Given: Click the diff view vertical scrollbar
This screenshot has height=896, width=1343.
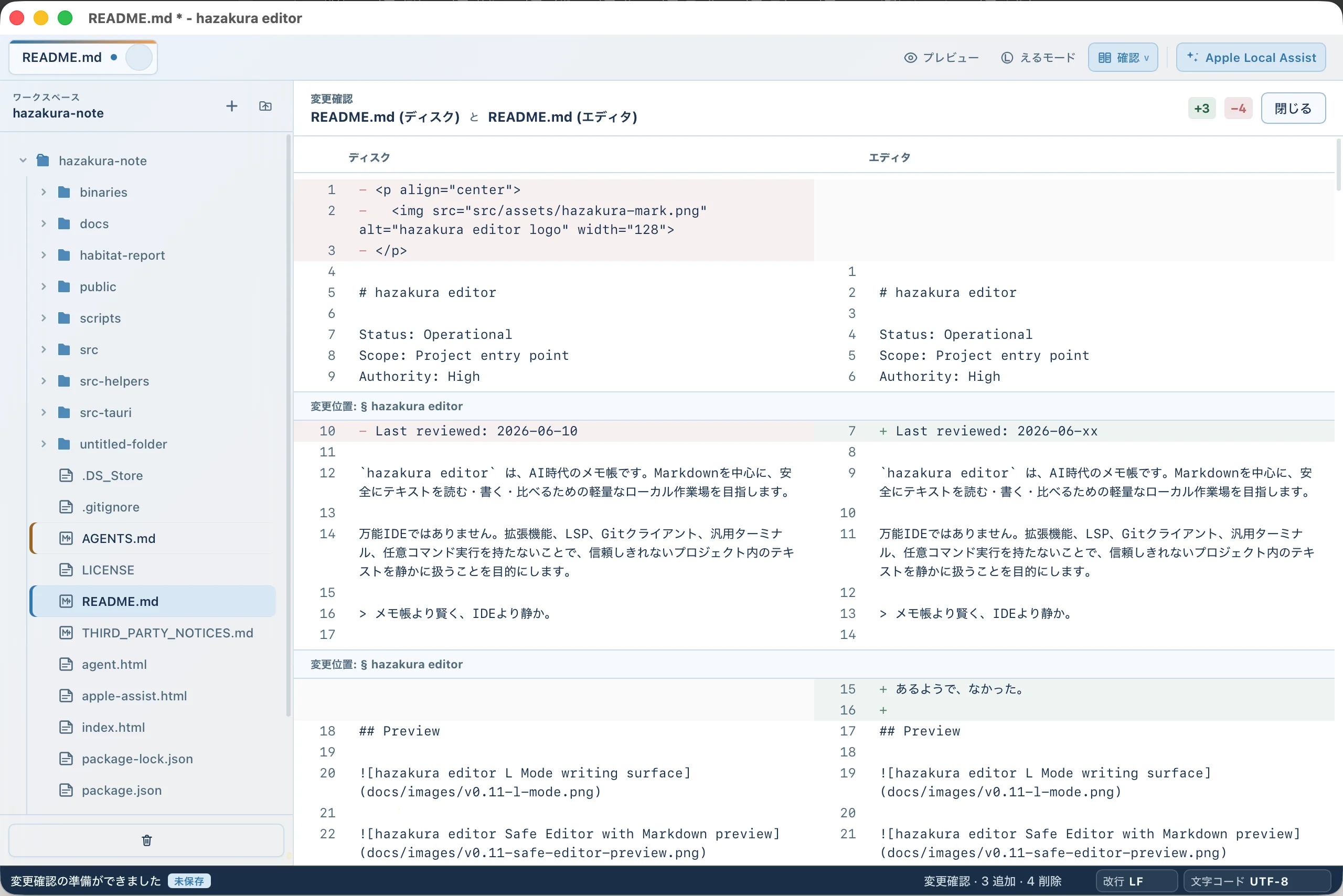Looking at the screenshot, I should 1338,165.
